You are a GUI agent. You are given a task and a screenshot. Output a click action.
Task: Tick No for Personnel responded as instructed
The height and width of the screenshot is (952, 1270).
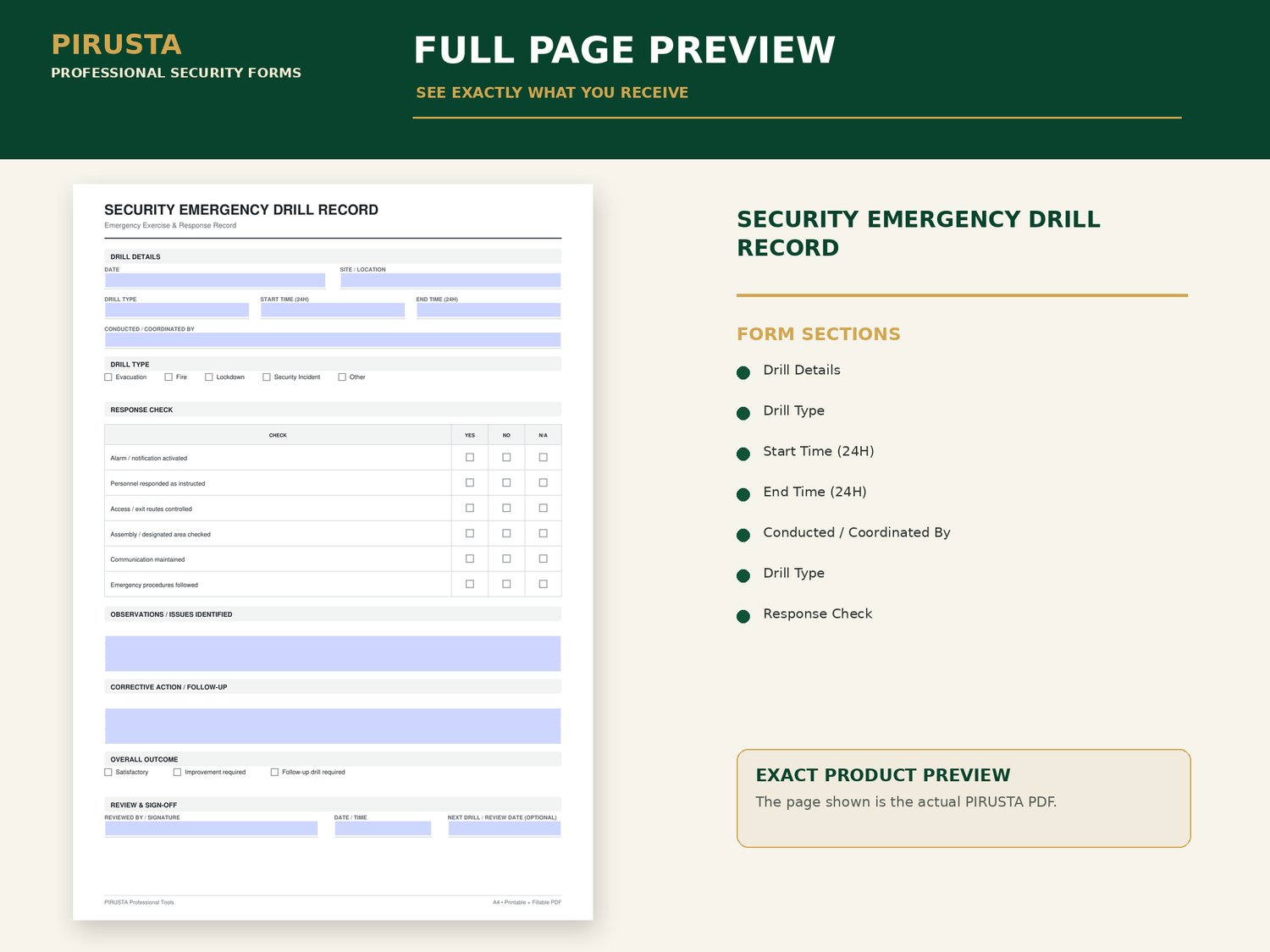(506, 482)
